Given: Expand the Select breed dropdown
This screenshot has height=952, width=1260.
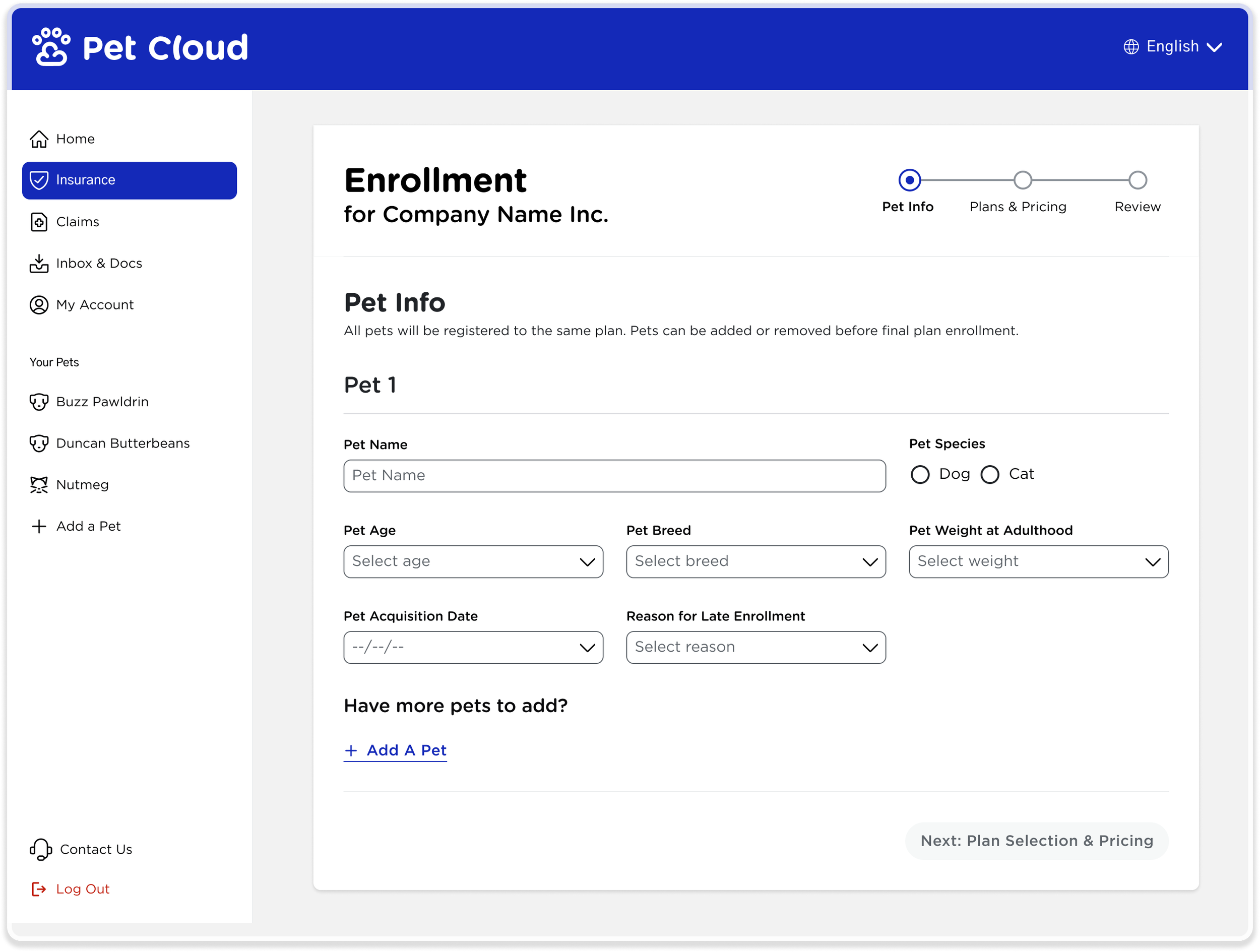Looking at the screenshot, I should pyautogui.click(x=755, y=562).
